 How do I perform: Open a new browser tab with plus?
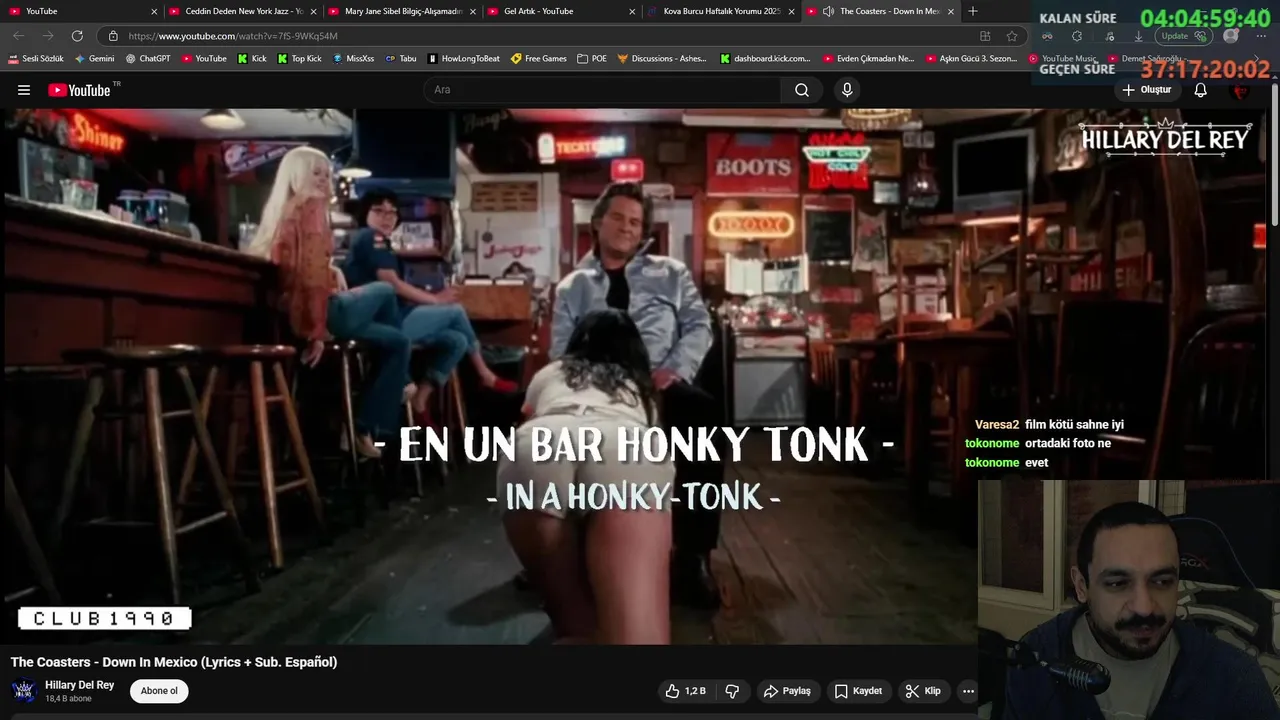tap(973, 11)
